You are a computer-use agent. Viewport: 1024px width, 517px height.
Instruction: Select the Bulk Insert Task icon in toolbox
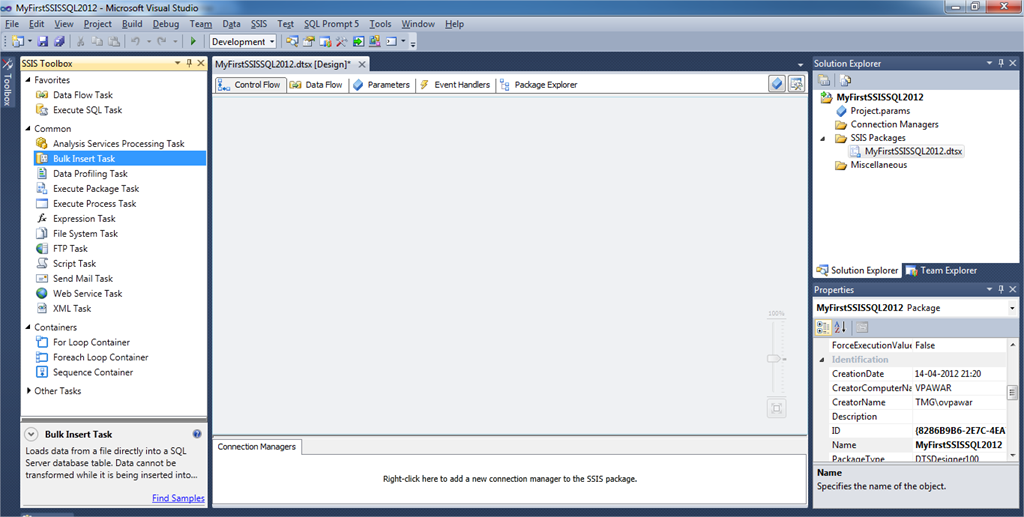42,159
